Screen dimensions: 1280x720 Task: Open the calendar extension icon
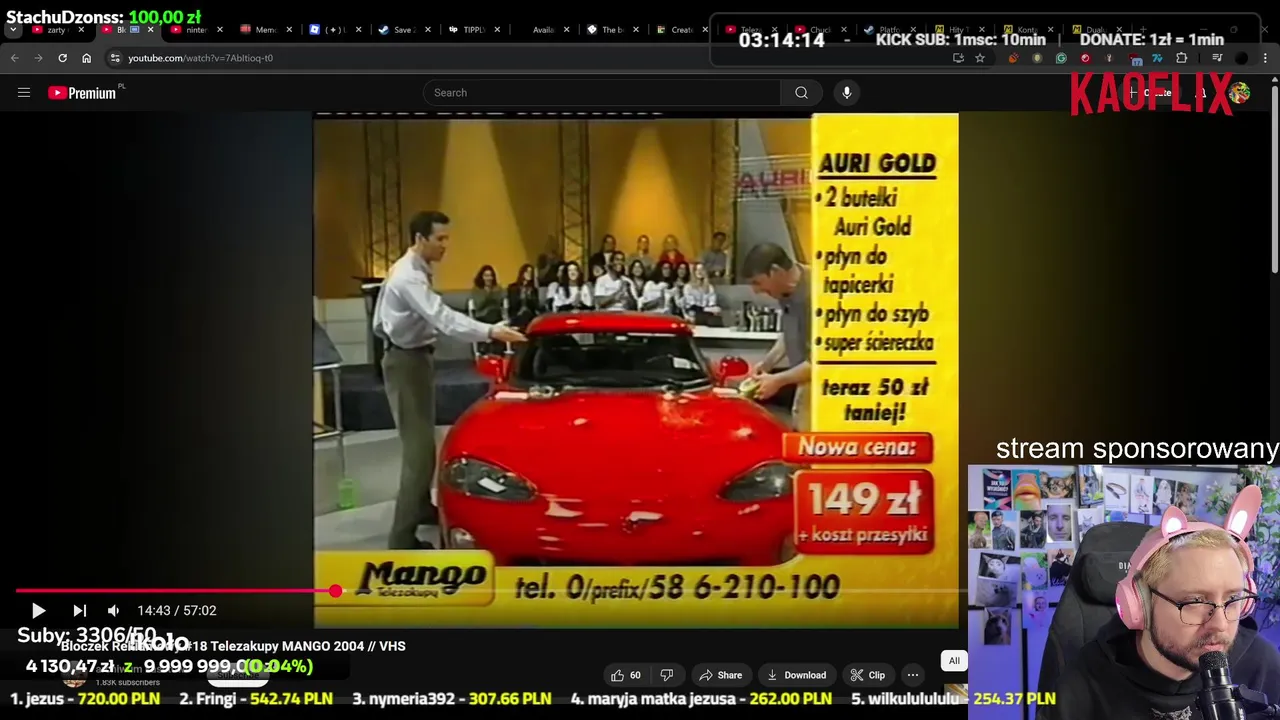pyautogui.click(x=1133, y=58)
